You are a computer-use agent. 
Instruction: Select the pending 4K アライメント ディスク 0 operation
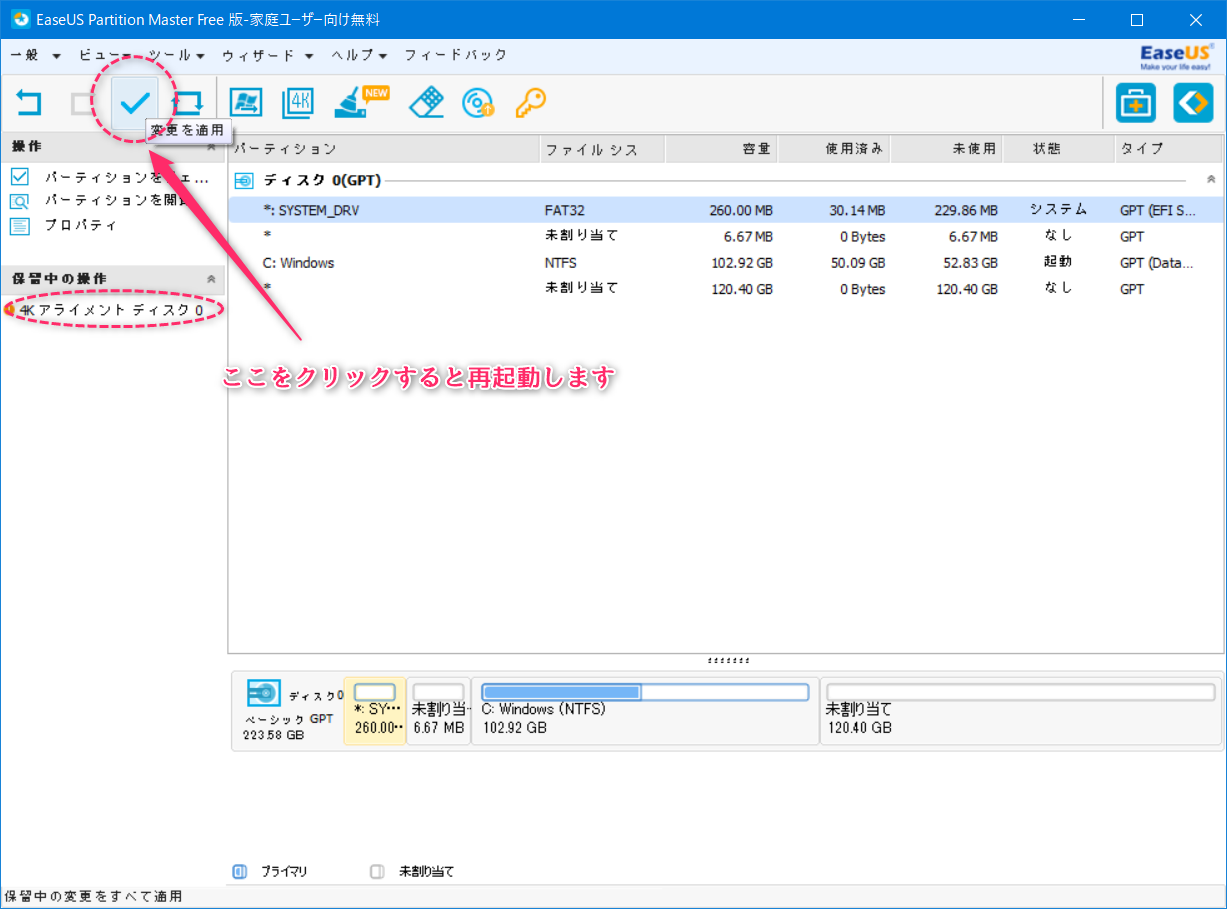(x=111, y=310)
